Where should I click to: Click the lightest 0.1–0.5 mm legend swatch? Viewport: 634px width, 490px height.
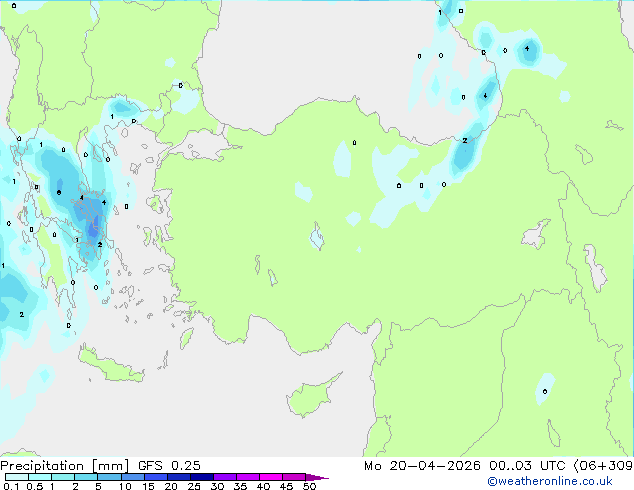tap(17, 477)
